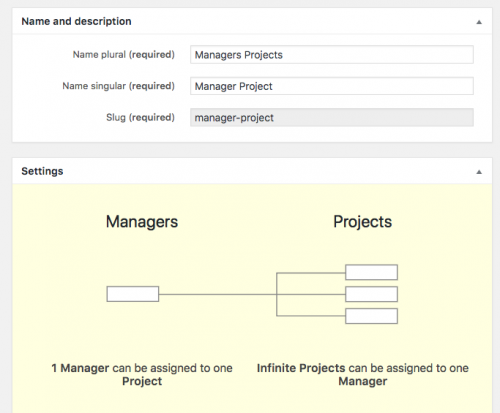Click the Managers diagram heading
Screen dimensions: 500x413
coord(142,222)
